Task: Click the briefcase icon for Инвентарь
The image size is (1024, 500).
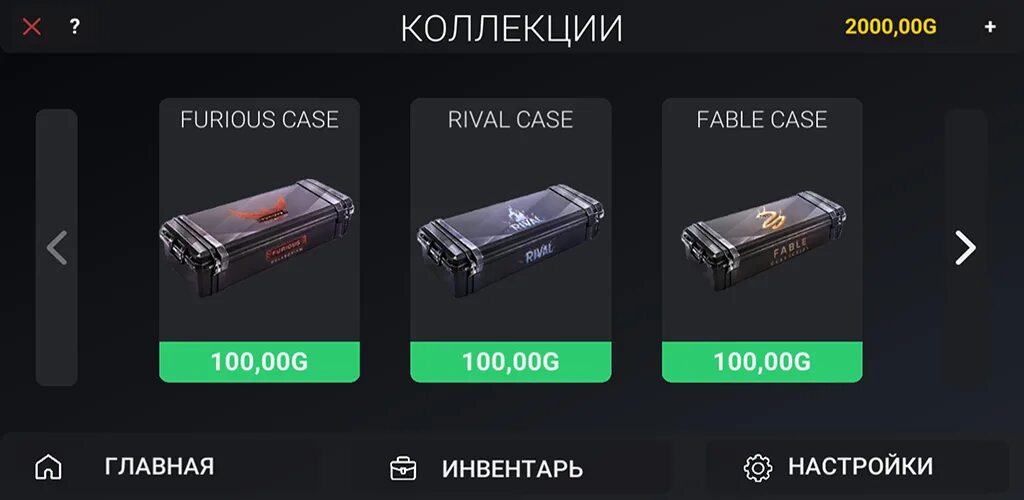Action: (x=403, y=469)
